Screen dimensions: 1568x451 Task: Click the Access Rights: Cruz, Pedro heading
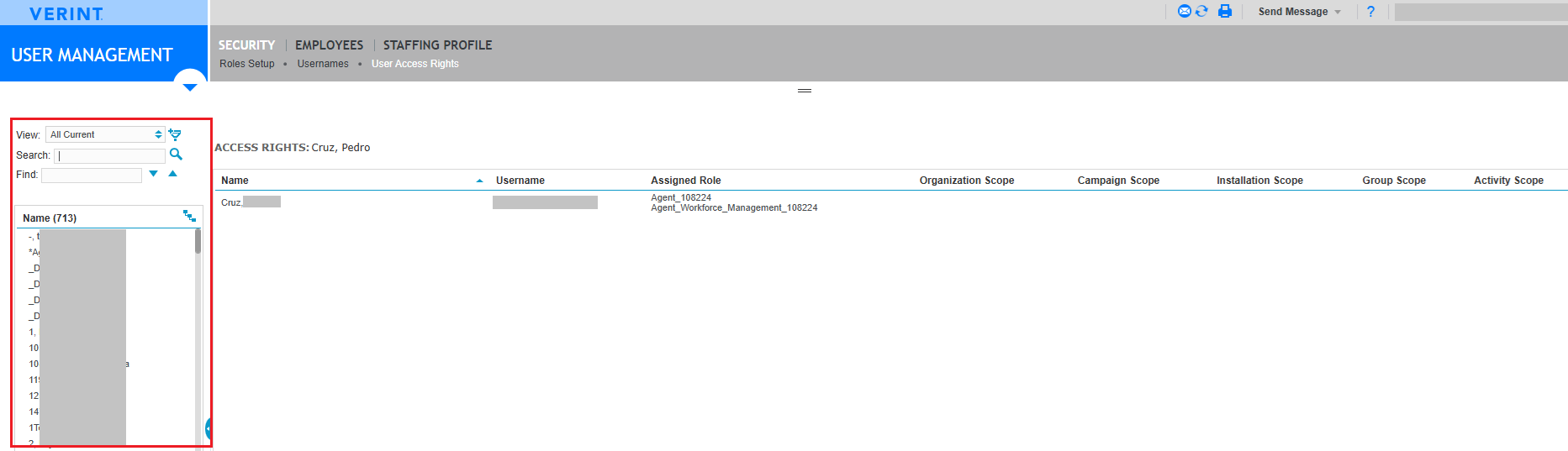[292, 148]
